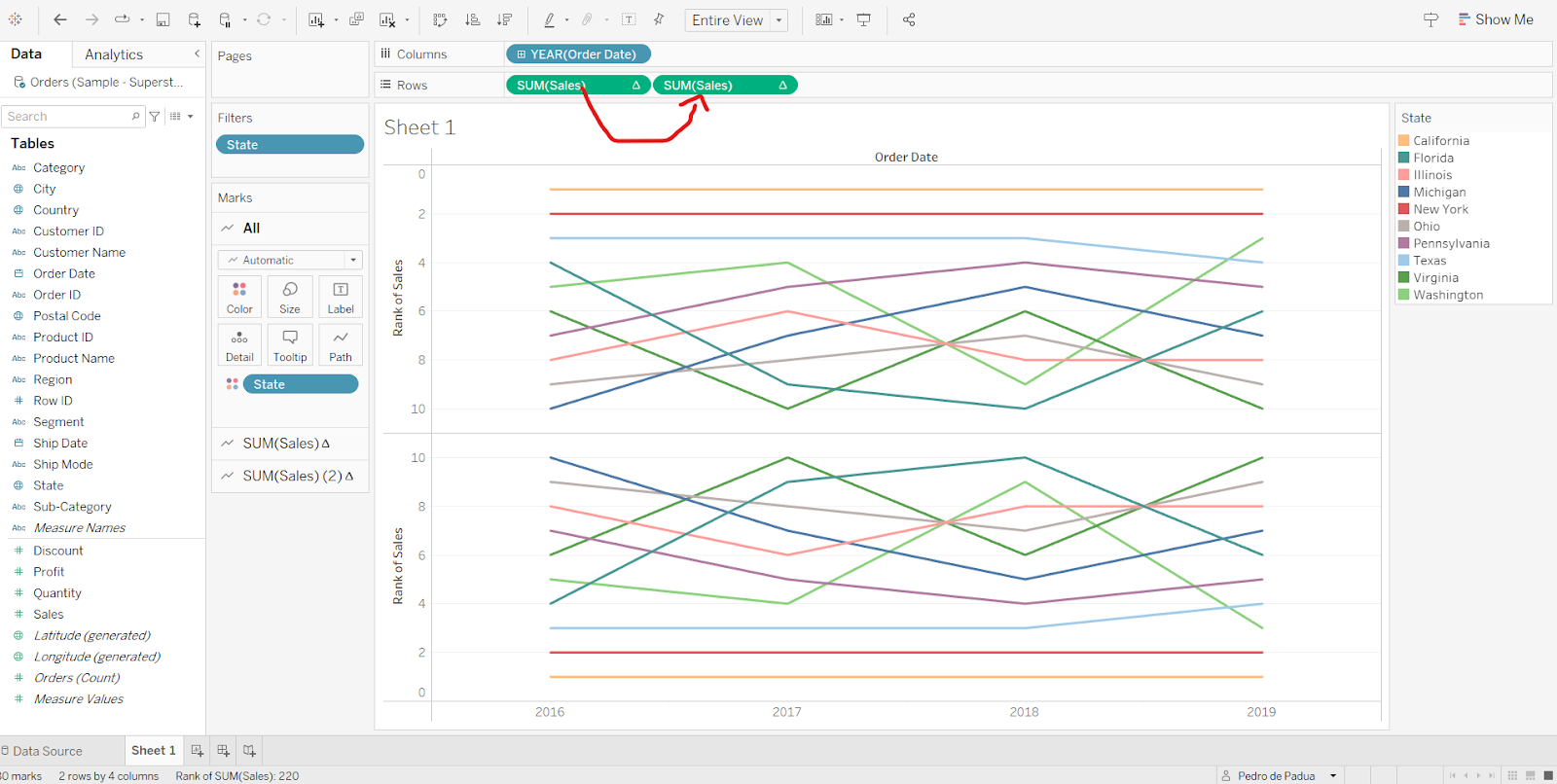Open the Path marks card
Screen dimensions: 1557x784
pos(341,345)
